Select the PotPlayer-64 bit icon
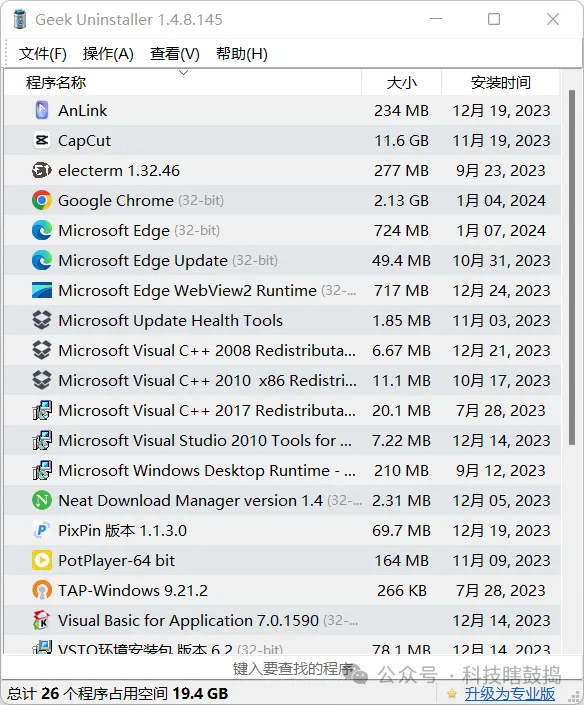584x705 pixels. pos(42,560)
